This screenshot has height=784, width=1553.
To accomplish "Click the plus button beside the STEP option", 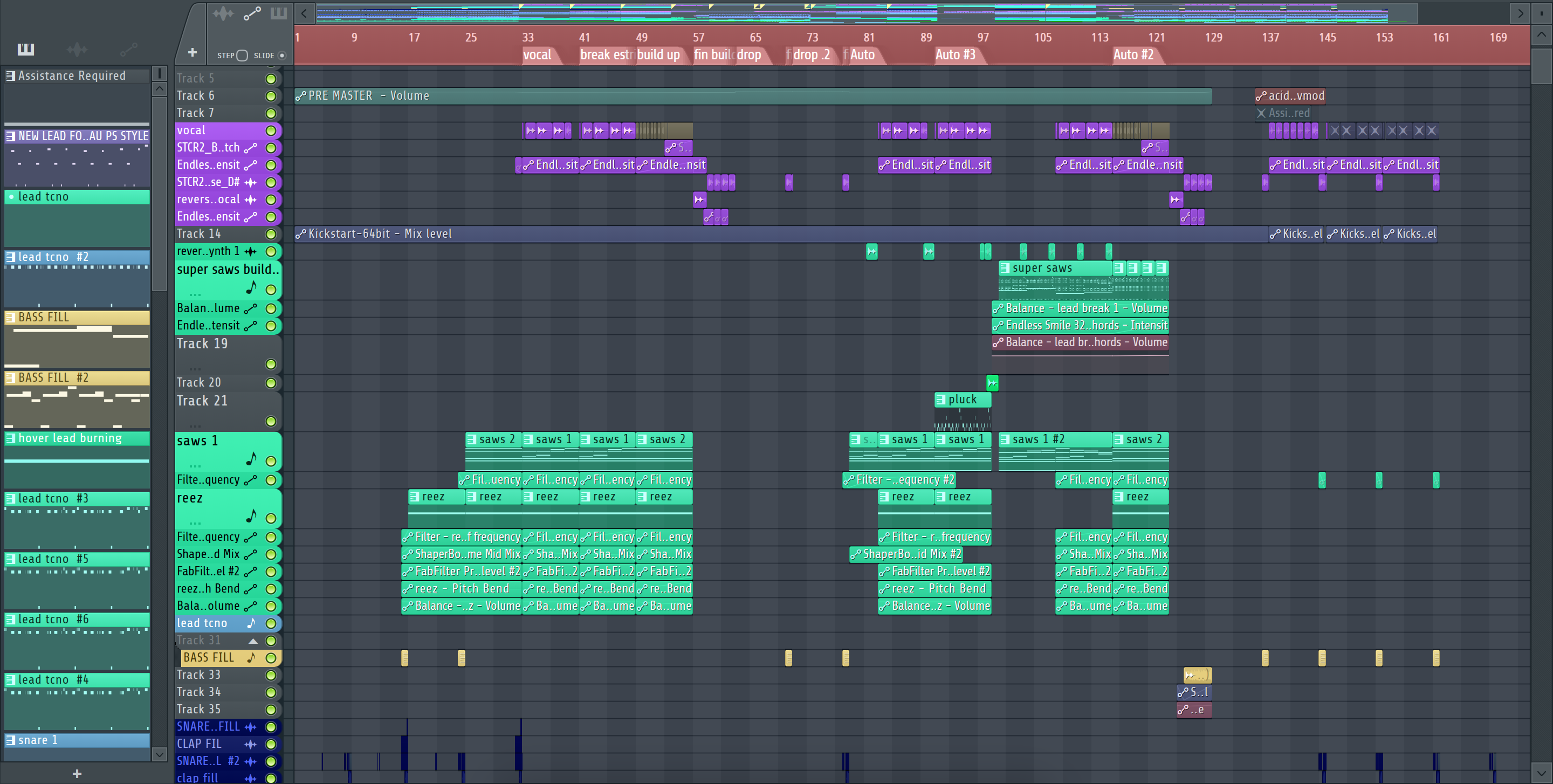I will click(193, 52).
